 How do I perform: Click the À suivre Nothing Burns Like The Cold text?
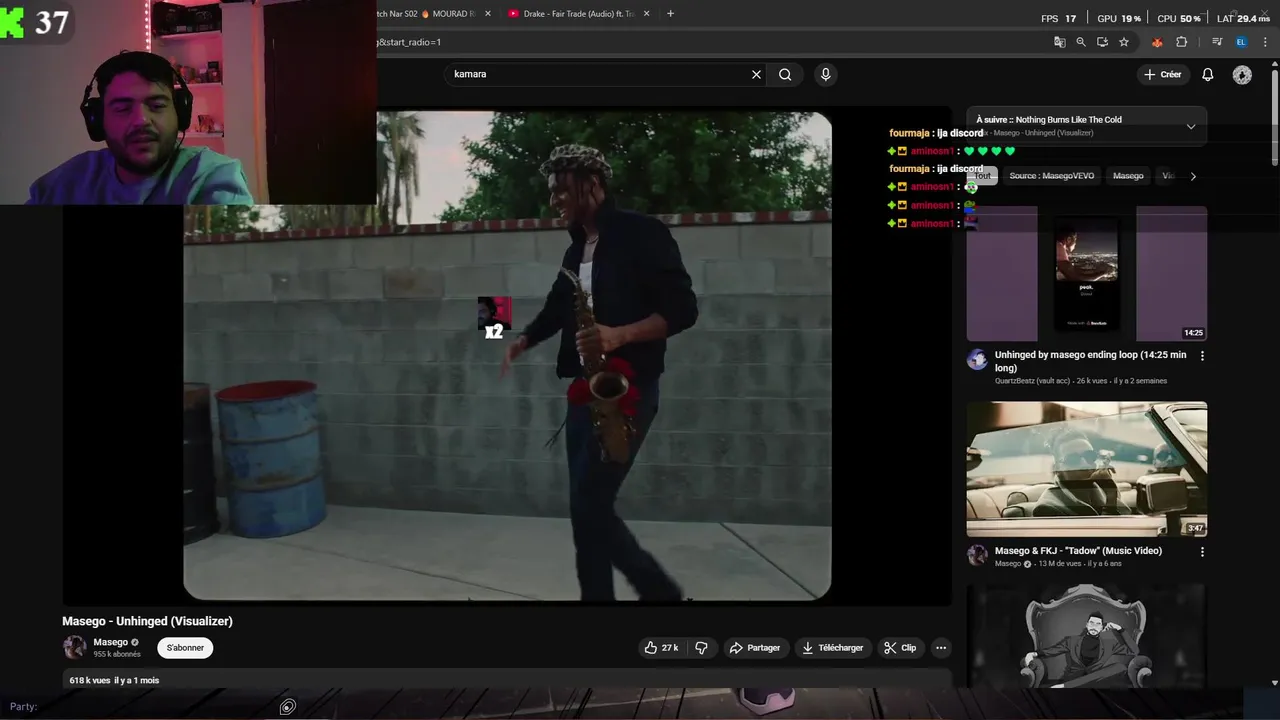click(1049, 120)
